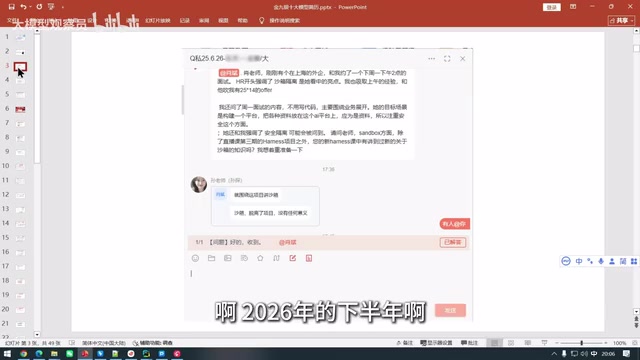This screenshot has width=640, height=360.
Task: Click the spell check status bar icon
Action: [72, 343]
